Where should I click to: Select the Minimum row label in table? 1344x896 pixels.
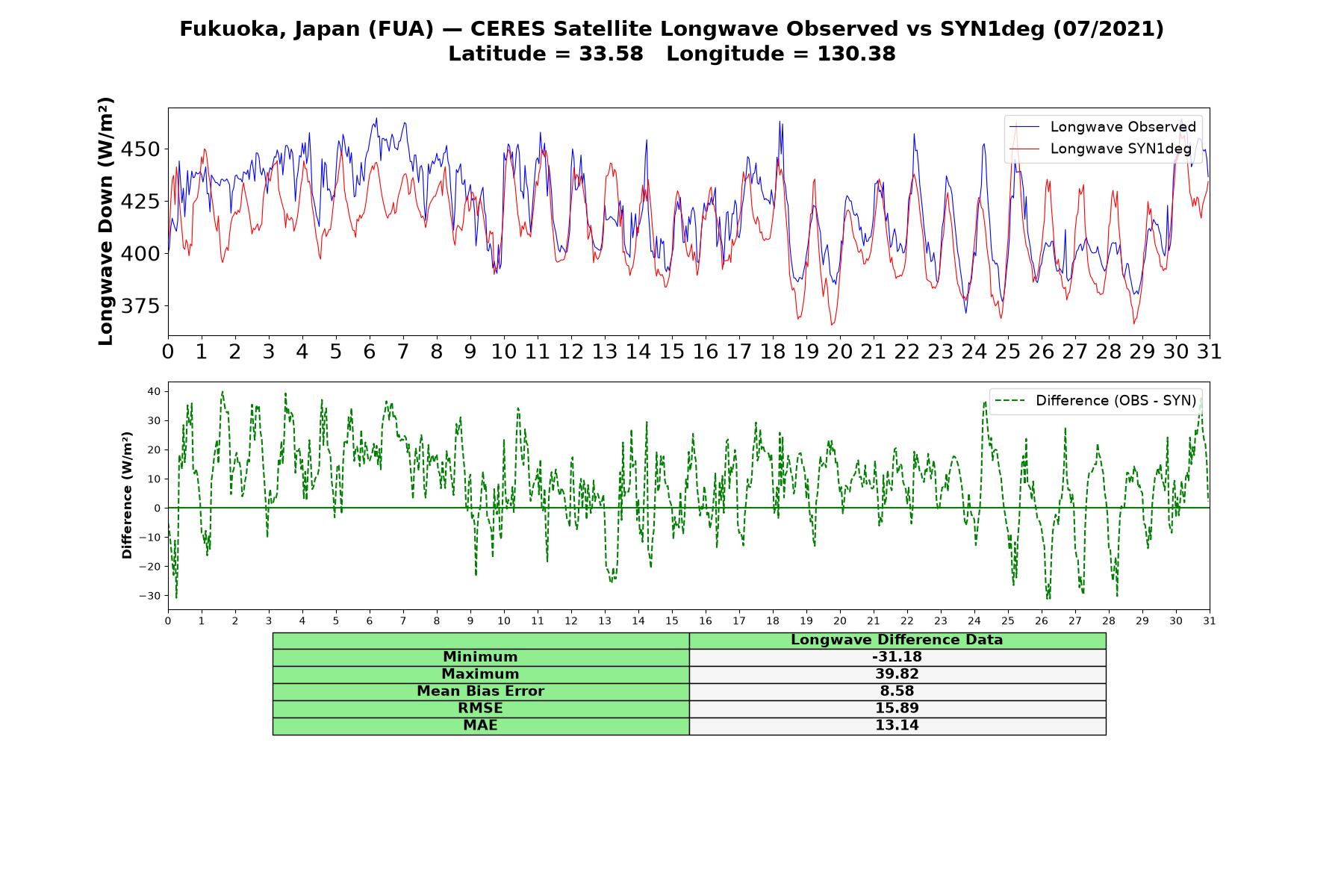(x=481, y=657)
